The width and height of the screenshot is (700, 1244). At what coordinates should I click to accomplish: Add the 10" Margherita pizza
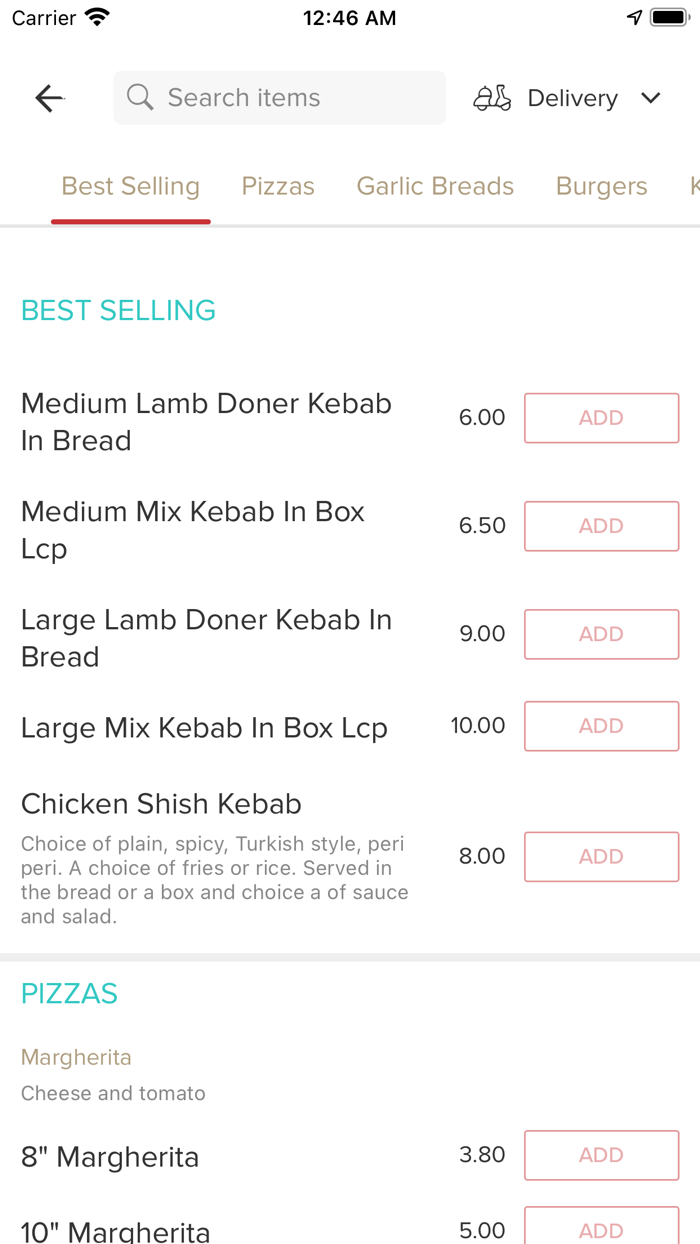tap(601, 1229)
